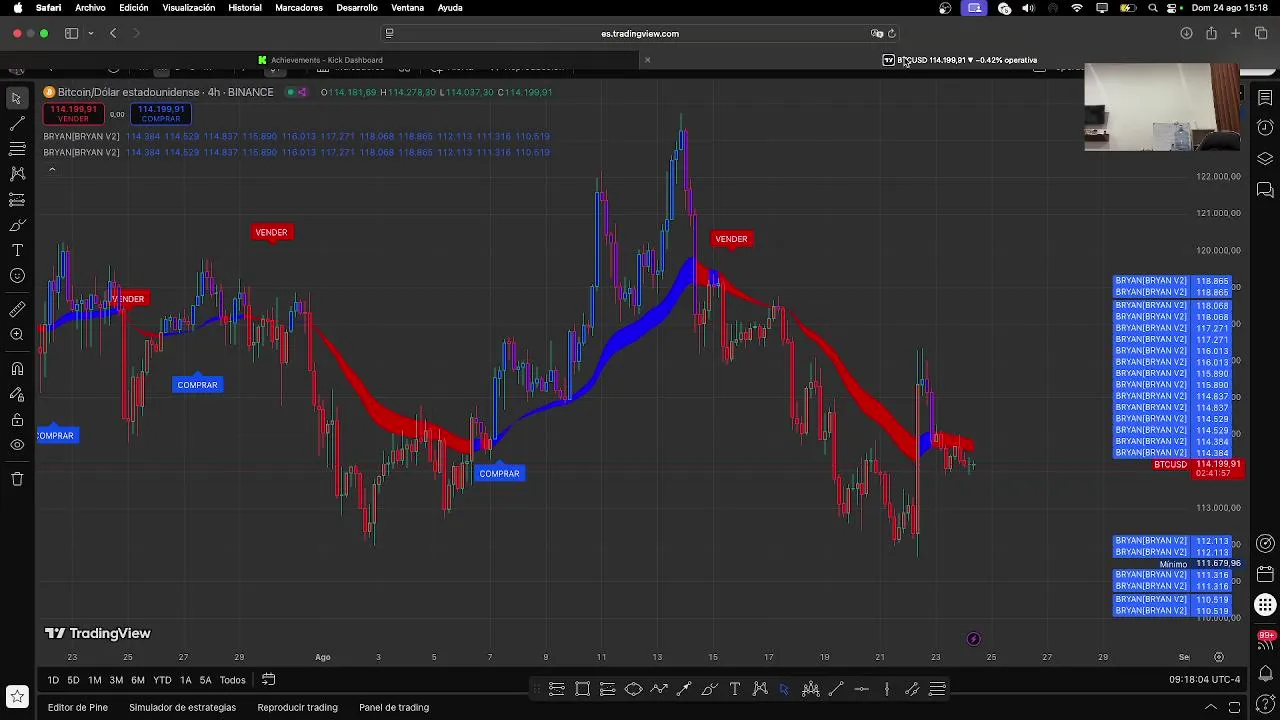The image size is (1280, 720).
Task: Select the trend line tool in left toolbar
Action: pyautogui.click(x=17, y=123)
